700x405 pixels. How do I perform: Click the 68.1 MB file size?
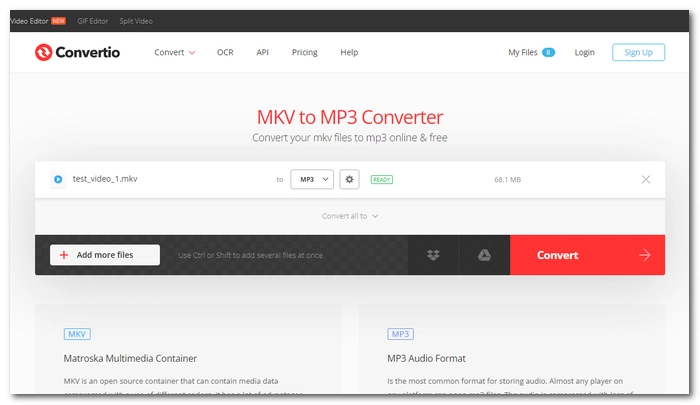pos(508,180)
